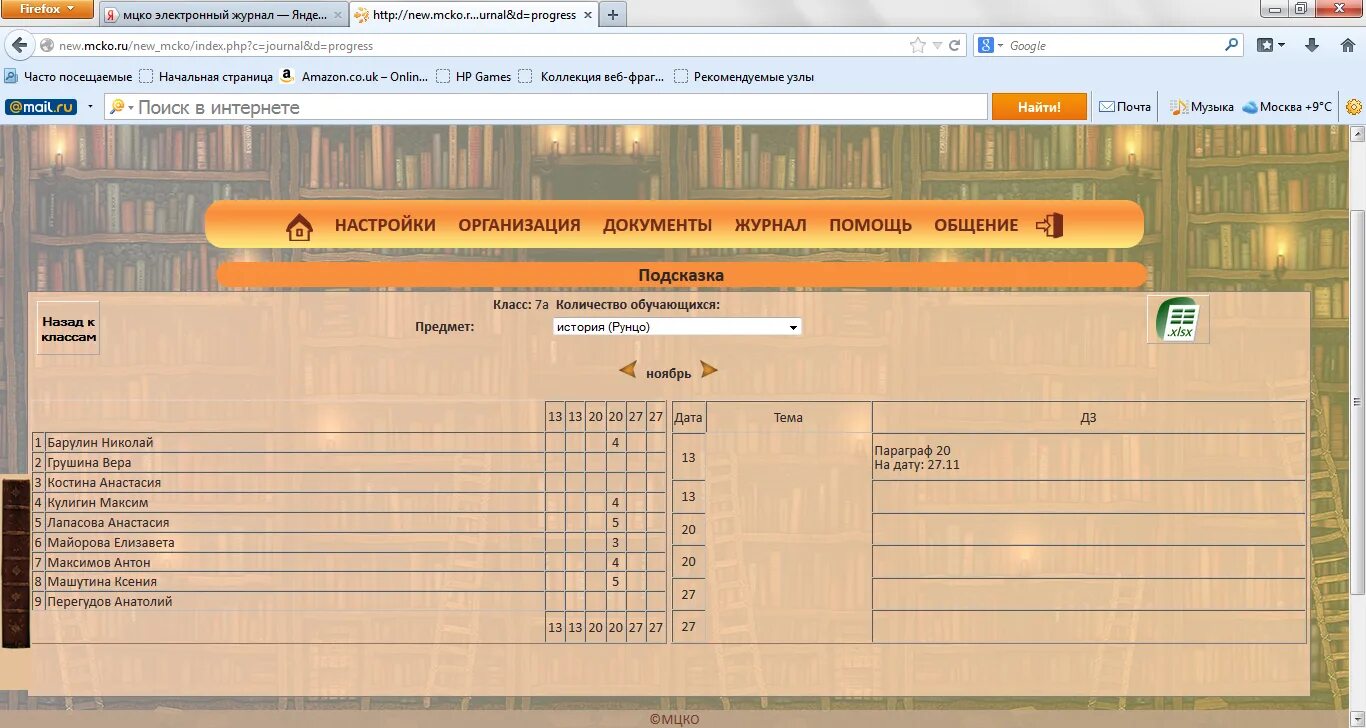Open subject dropdown история (Рунцо)

[677, 327]
